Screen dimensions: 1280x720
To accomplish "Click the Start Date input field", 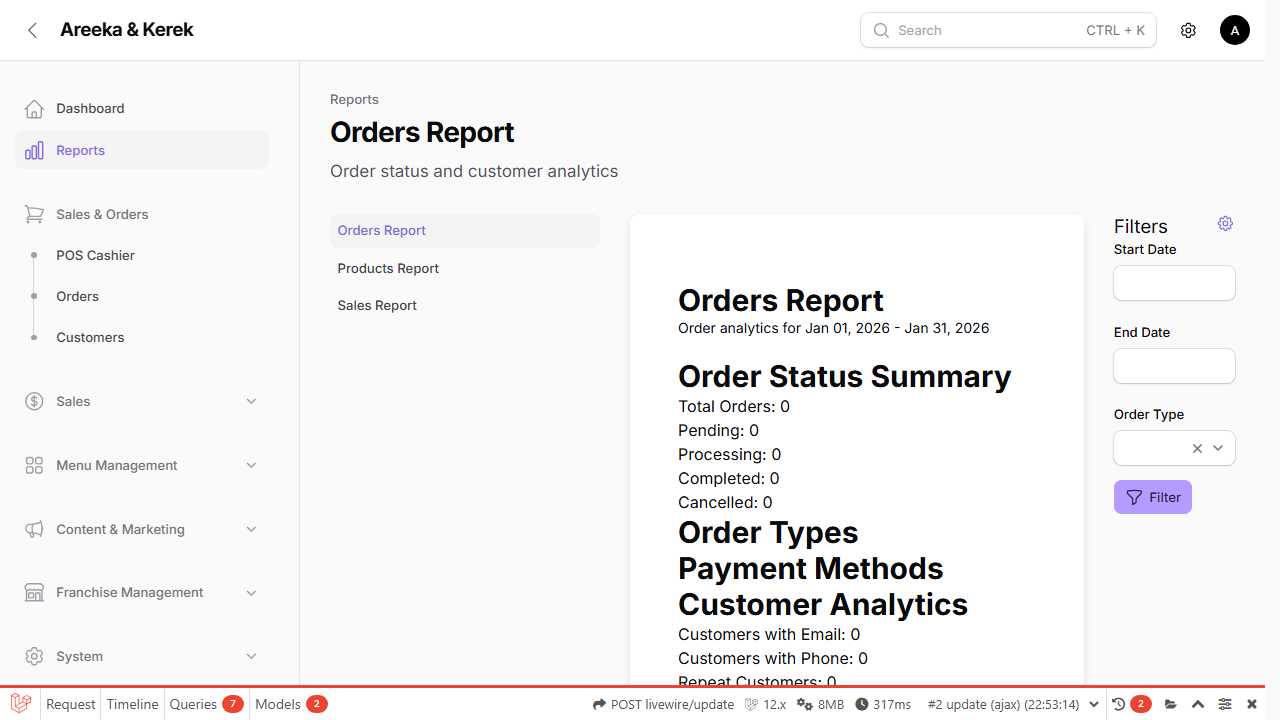I will pos(1173,283).
